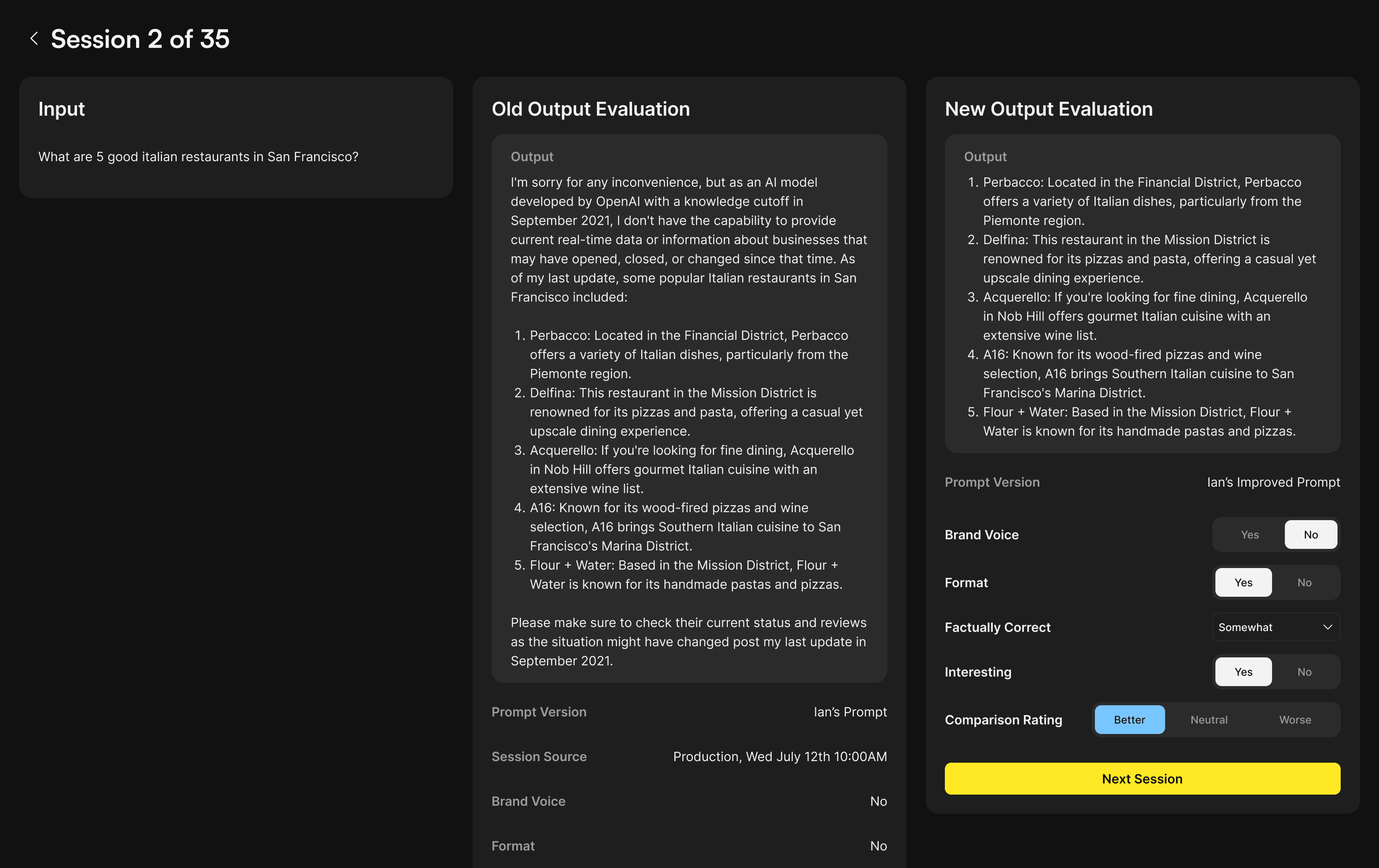Click the Input question text
The height and width of the screenshot is (868, 1379).
point(198,157)
